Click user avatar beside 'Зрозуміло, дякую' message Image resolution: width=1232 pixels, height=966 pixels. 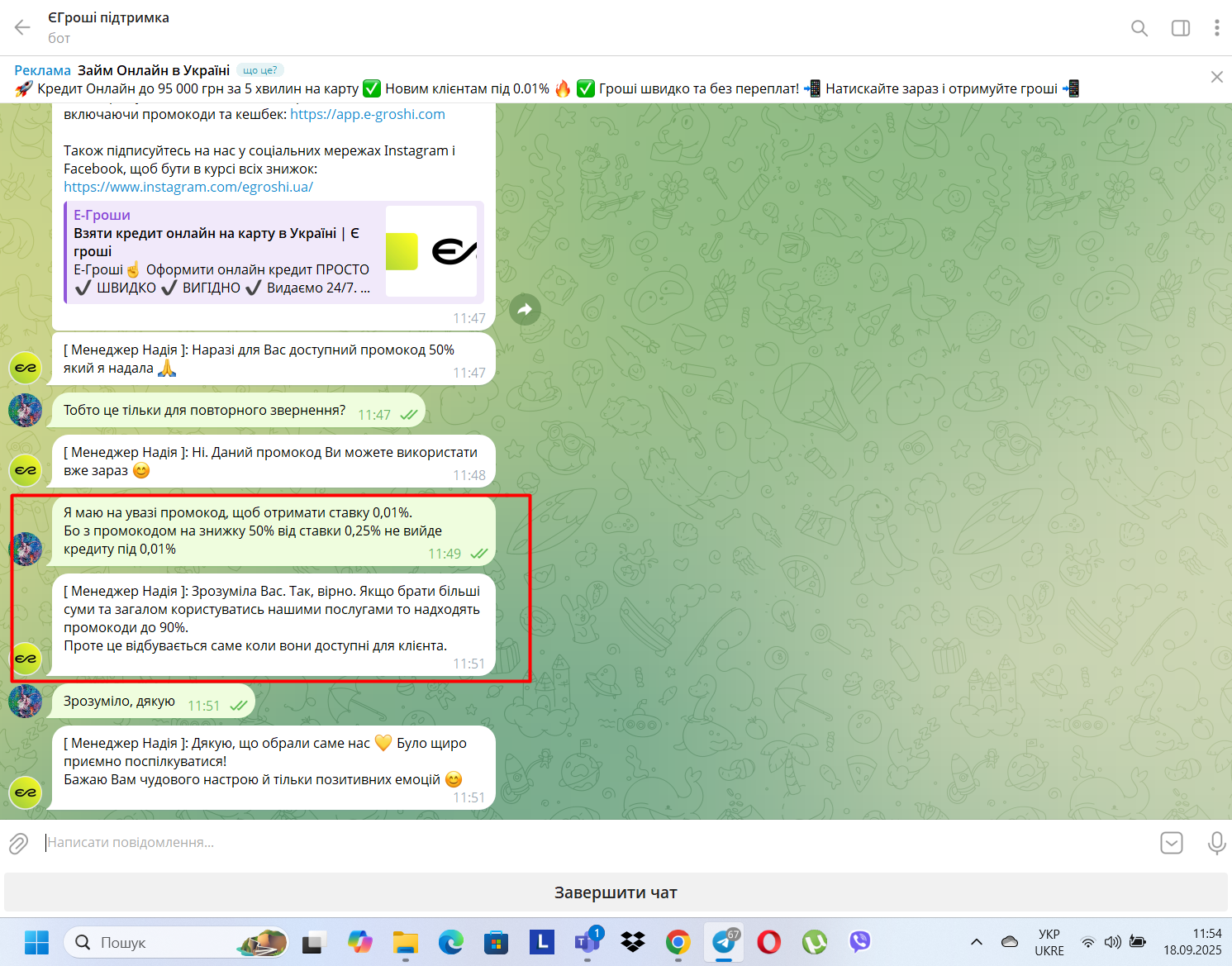pyautogui.click(x=26, y=701)
